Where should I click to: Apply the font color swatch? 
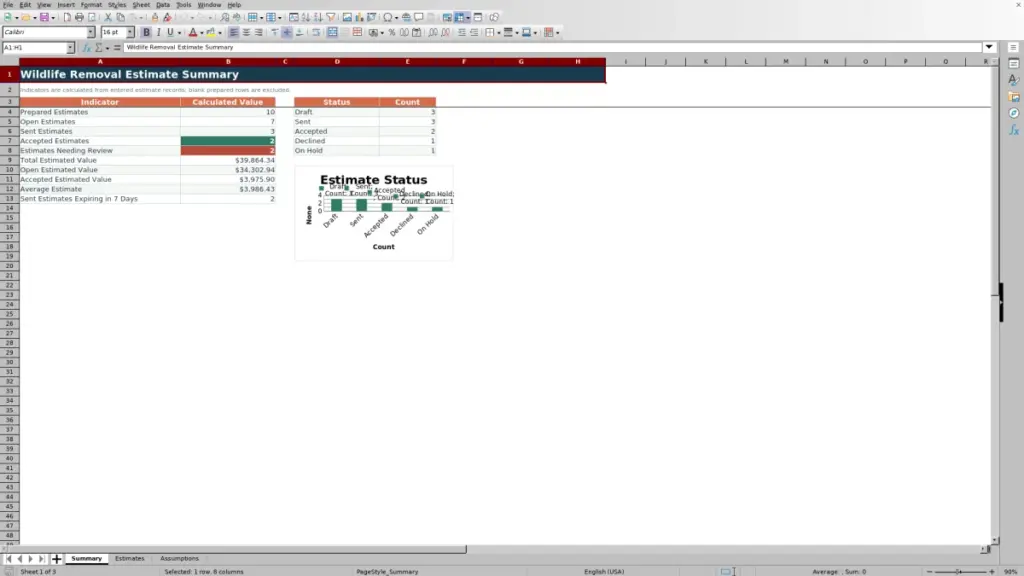pyautogui.click(x=193, y=33)
